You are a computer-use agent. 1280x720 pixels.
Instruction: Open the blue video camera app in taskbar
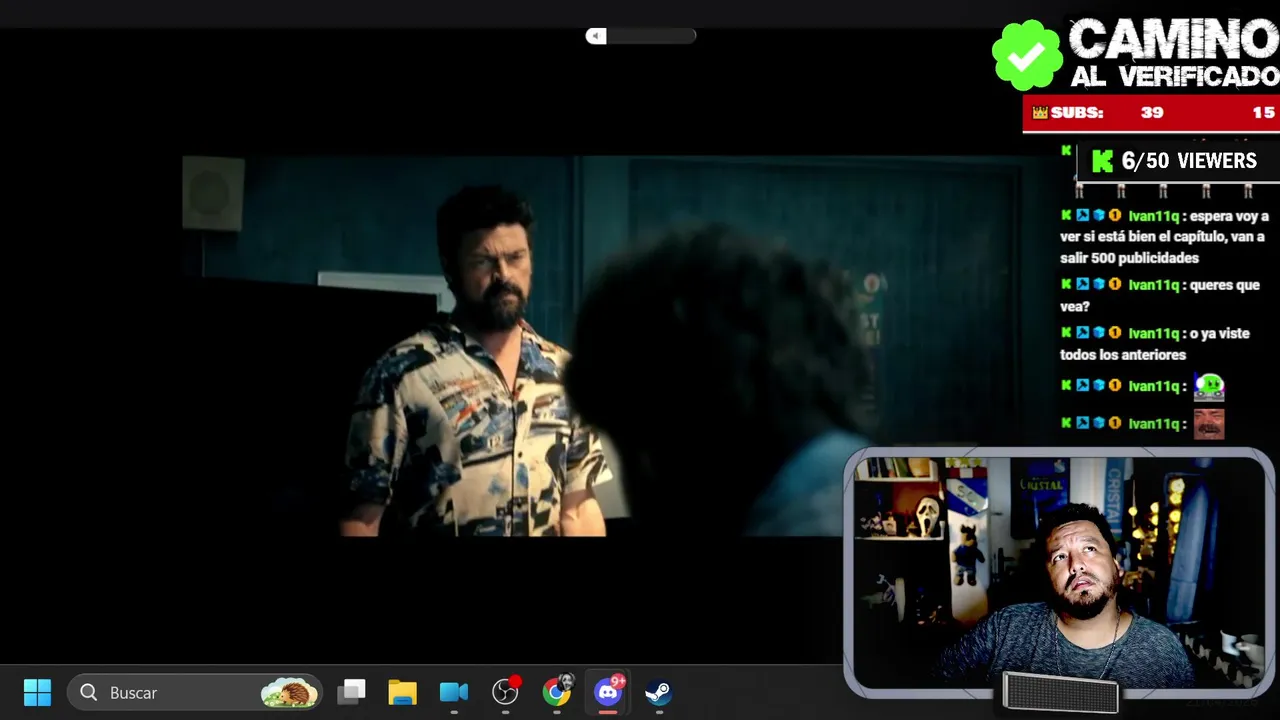click(454, 692)
